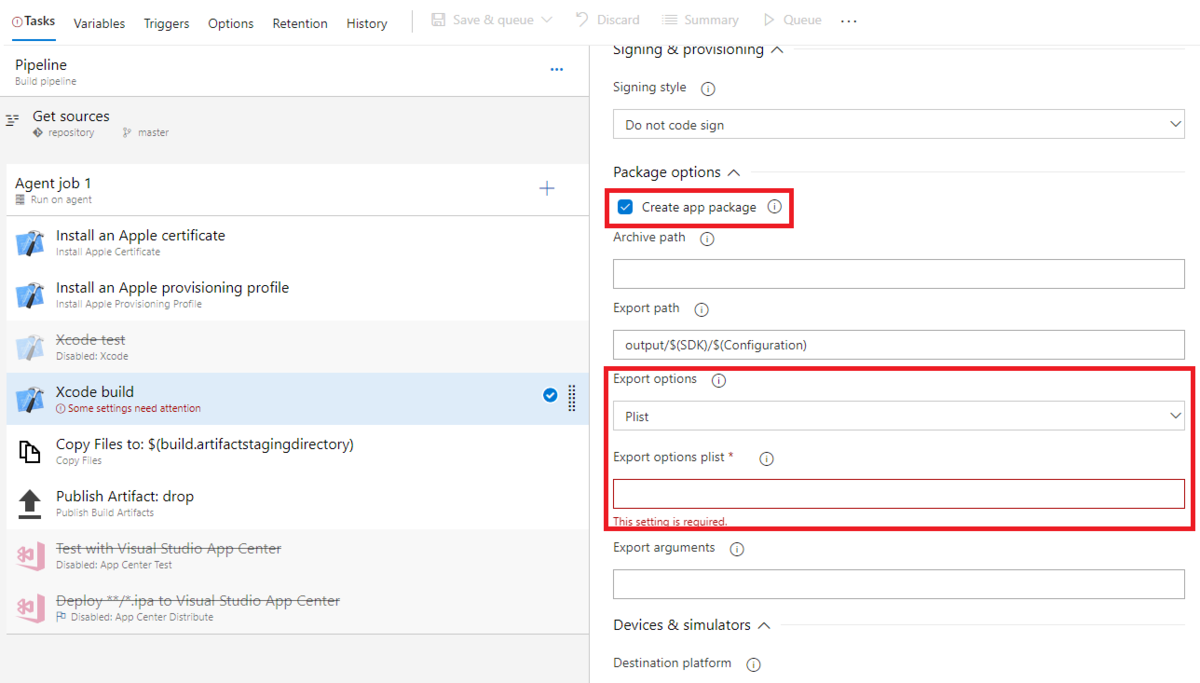
Task: Click info icon next to Create app package
Action: coord(774,207)
